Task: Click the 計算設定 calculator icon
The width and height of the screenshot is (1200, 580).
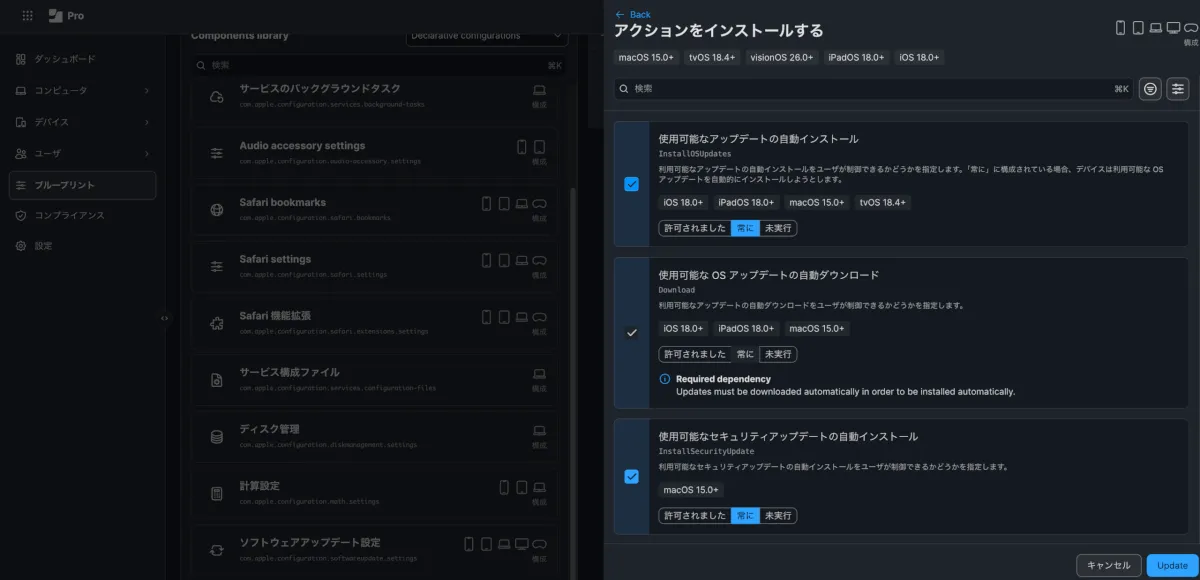Action: [x=216, y=493]
